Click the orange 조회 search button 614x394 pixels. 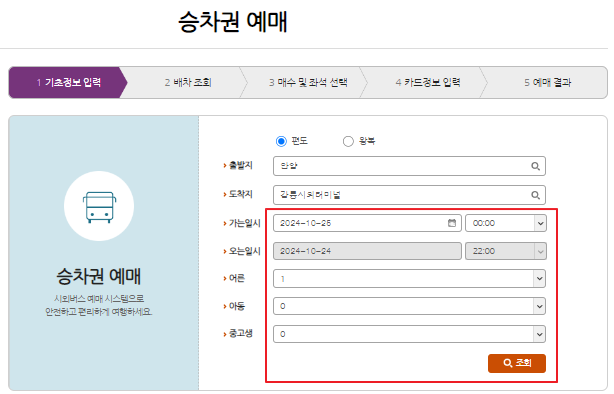click(x=516, y=363)
